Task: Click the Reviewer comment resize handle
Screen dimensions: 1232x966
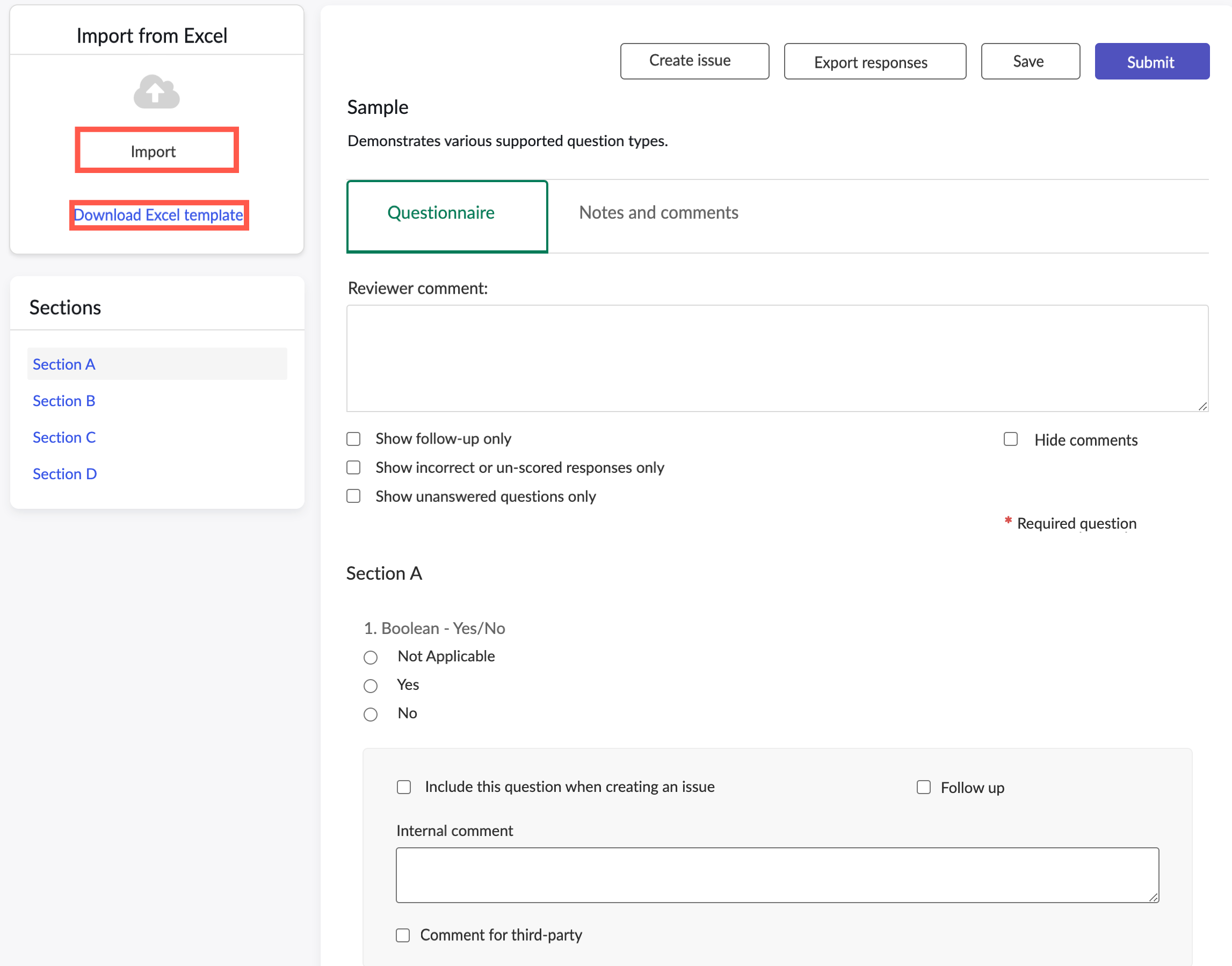Action: (1202, 406)
